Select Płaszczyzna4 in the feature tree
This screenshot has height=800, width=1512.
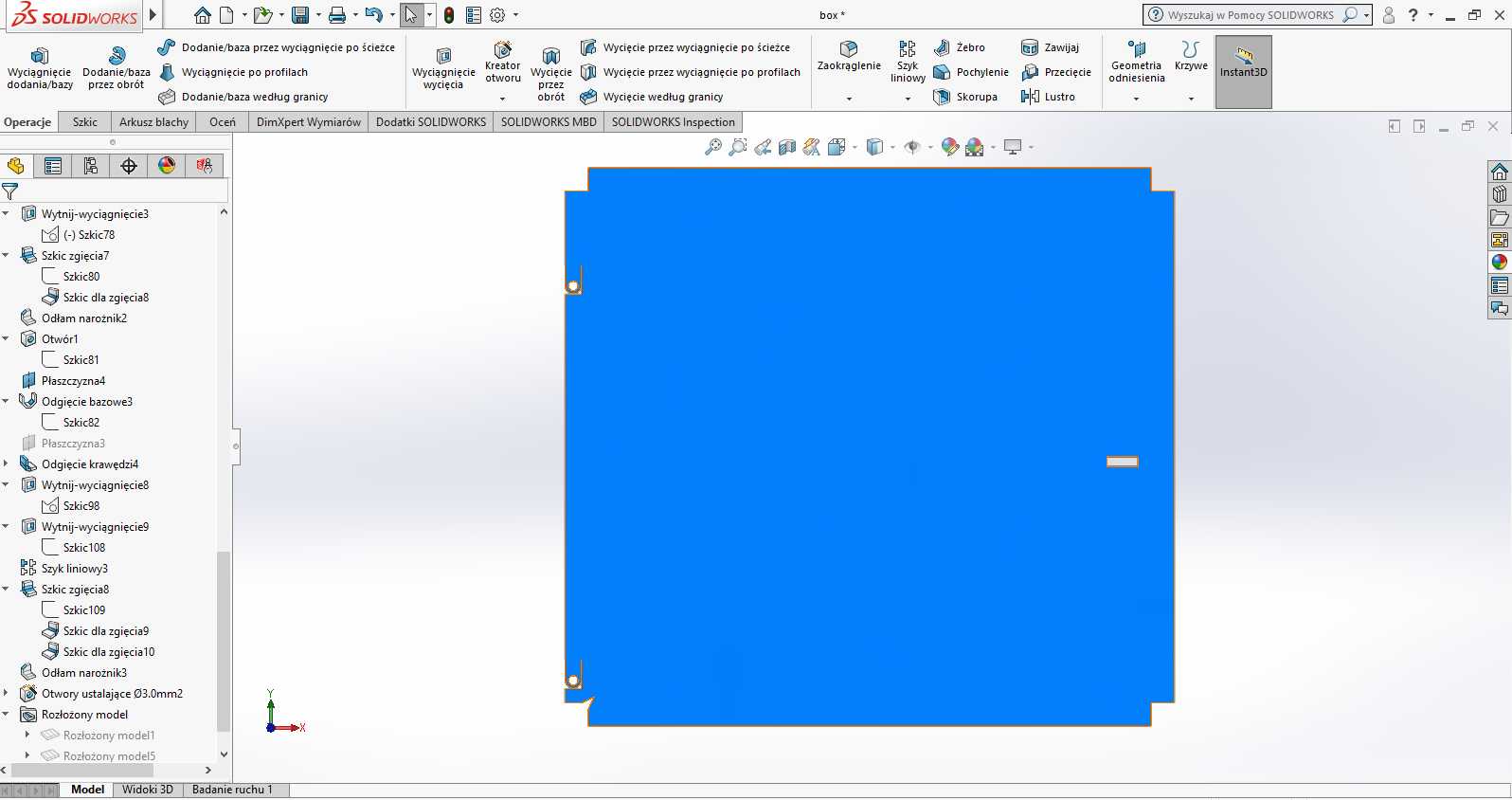(63, 381)
